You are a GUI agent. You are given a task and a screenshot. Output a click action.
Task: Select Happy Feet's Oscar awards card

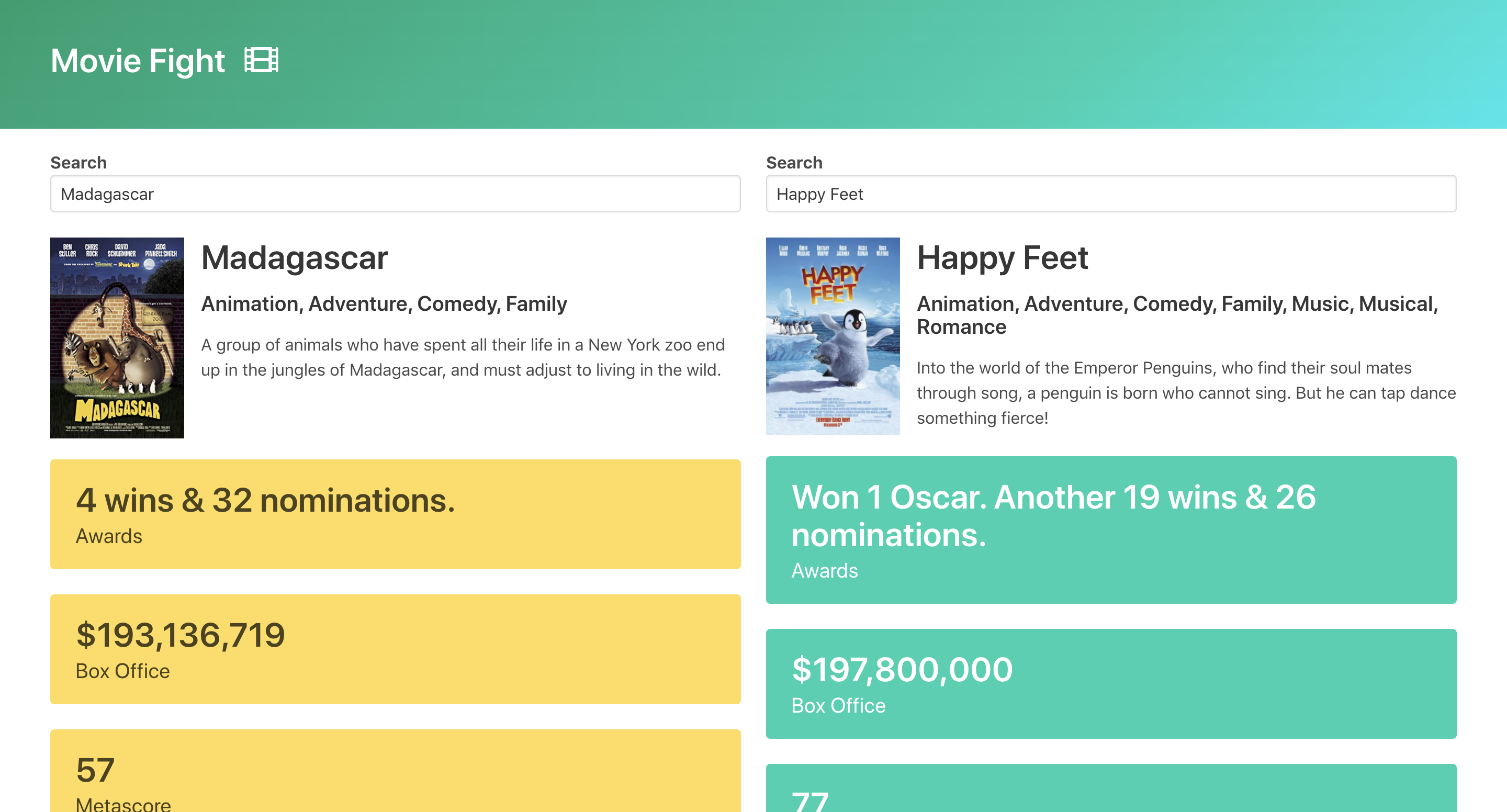(x=1110, y=529)
